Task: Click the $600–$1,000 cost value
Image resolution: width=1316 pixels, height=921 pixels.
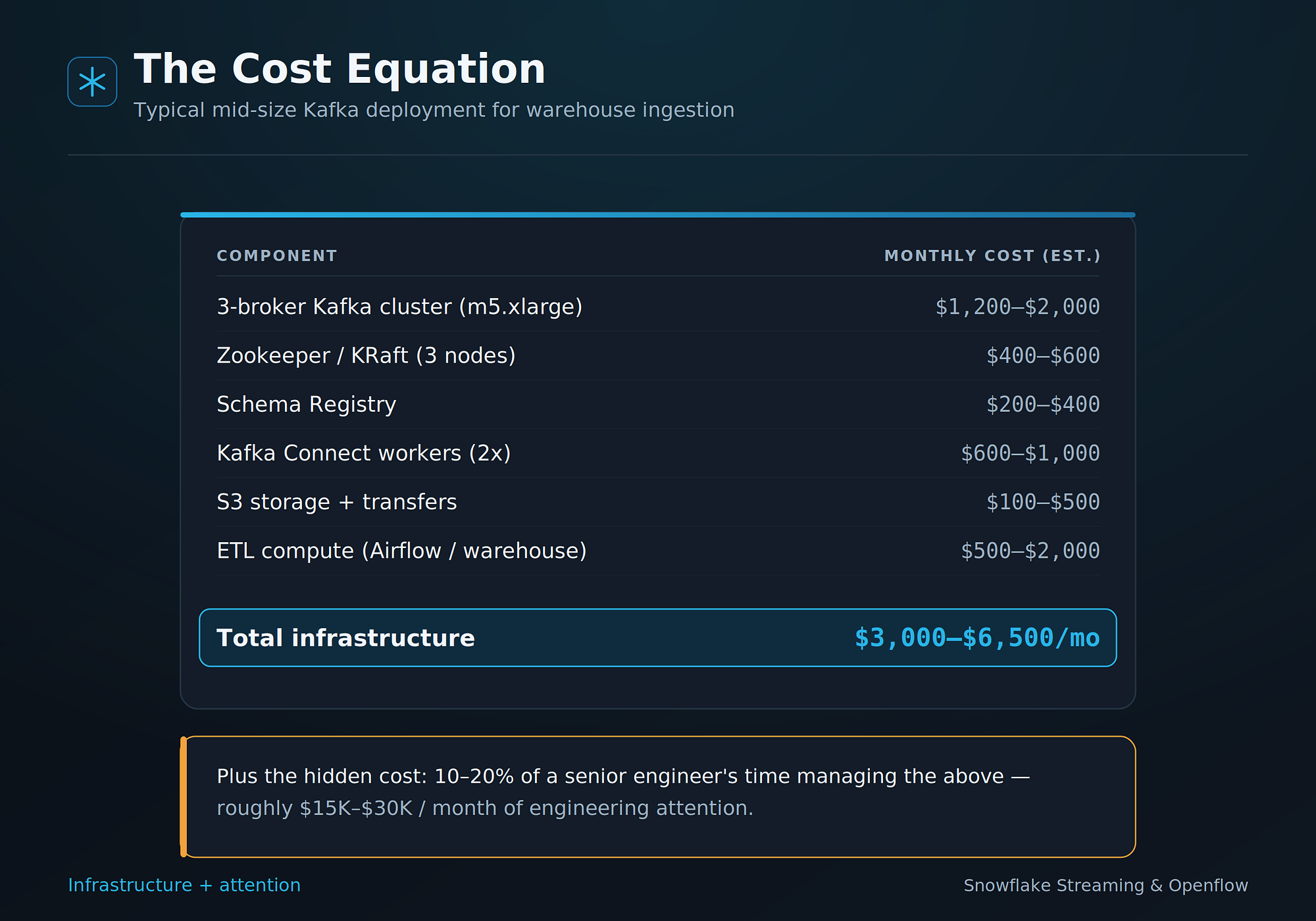Action: (x=1030, y=453)
